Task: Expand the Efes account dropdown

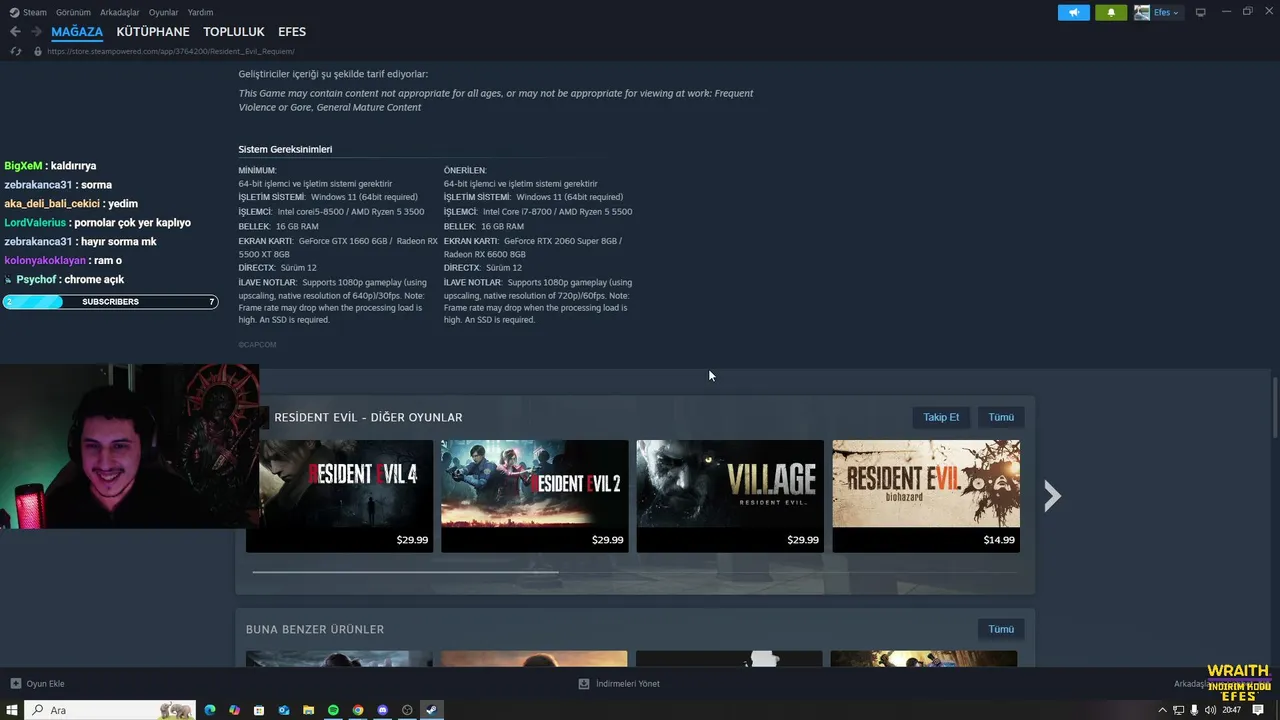Action: [1167, 12]
